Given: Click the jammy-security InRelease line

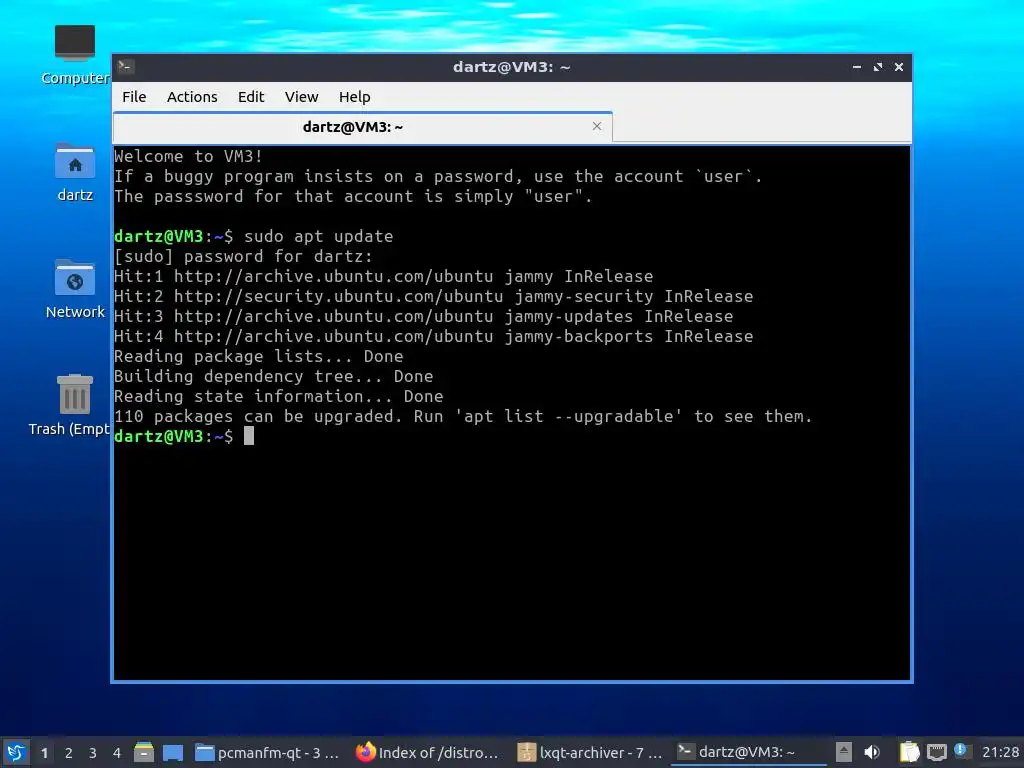Looking at the screenshot, I should [434, 296].
